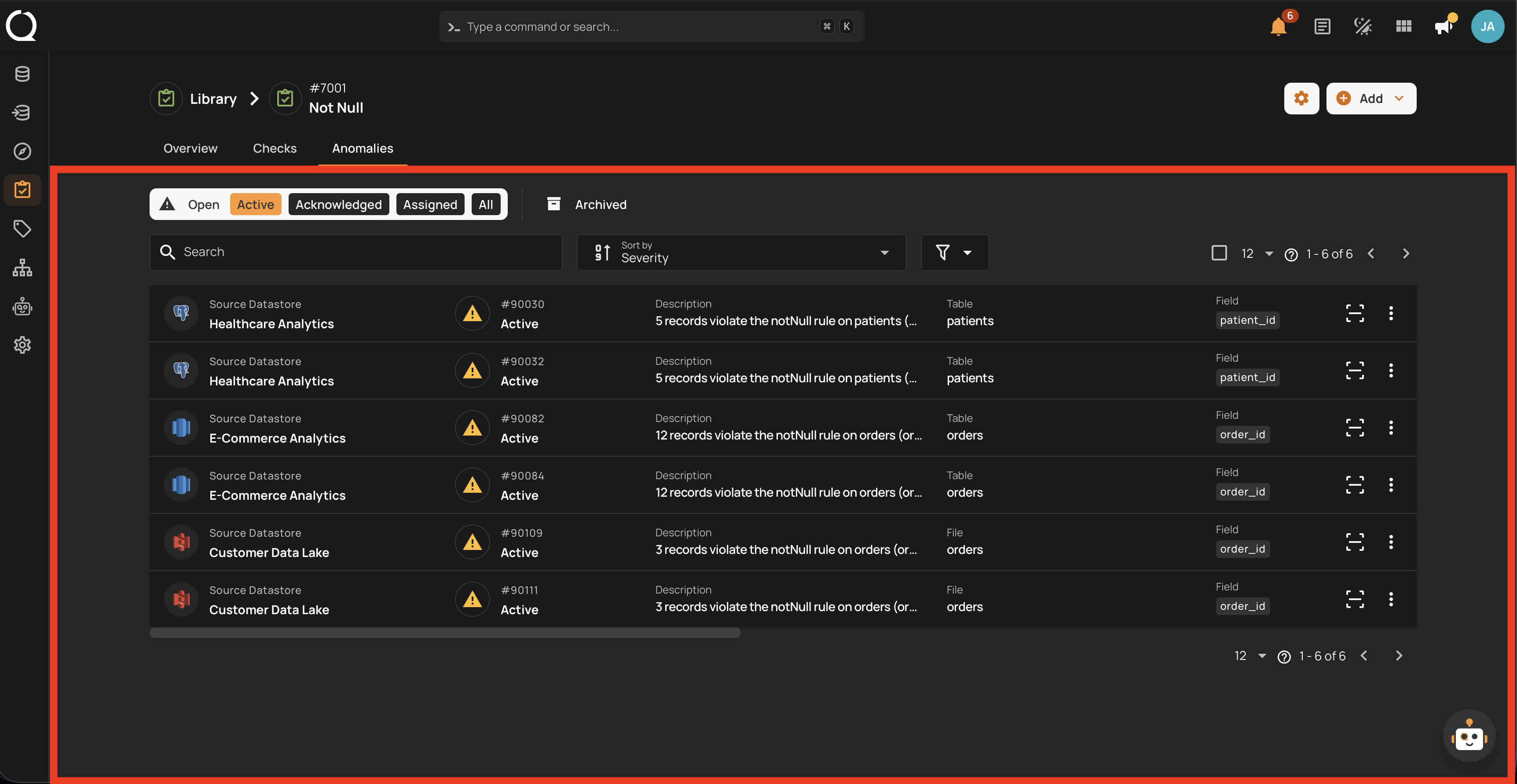Show Open anomalies group
Image resolution: width=1517 pixels, height=784 pixels.
point(190,205)
